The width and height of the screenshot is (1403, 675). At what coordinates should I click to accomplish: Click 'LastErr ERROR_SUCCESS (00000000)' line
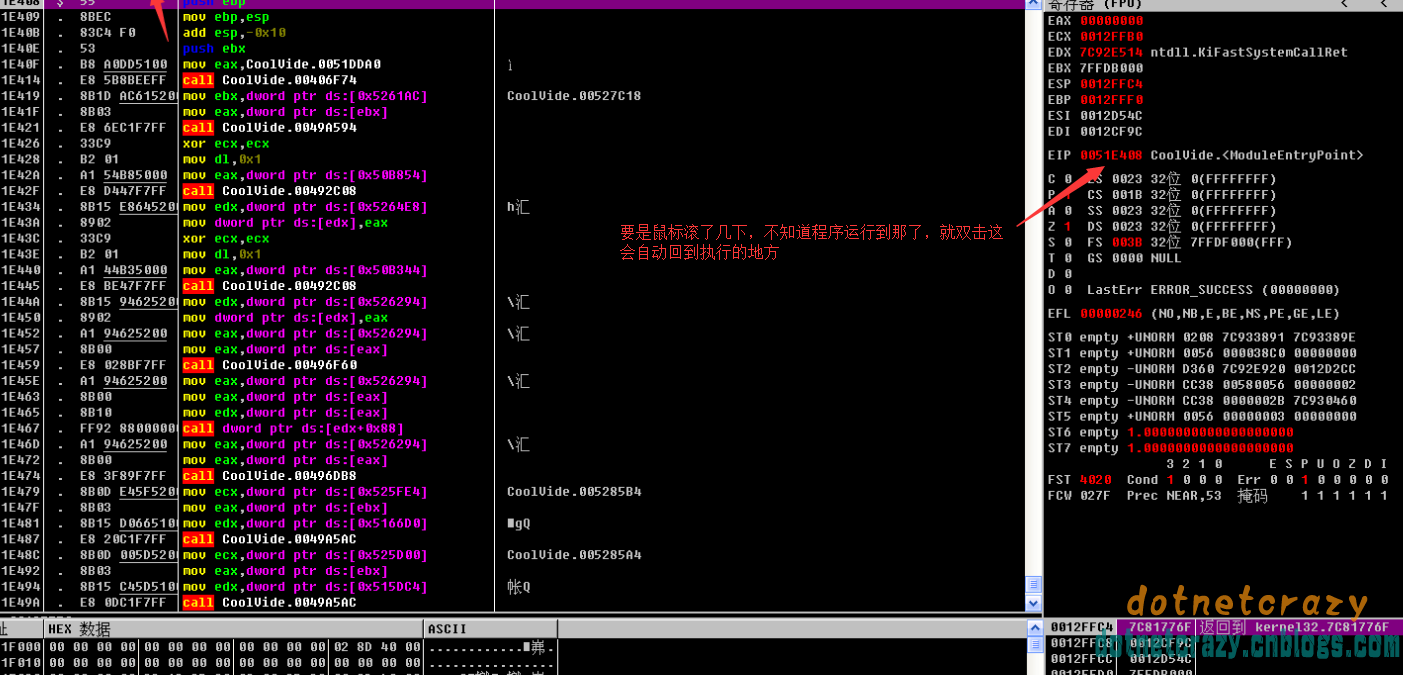coord(1214,290)
